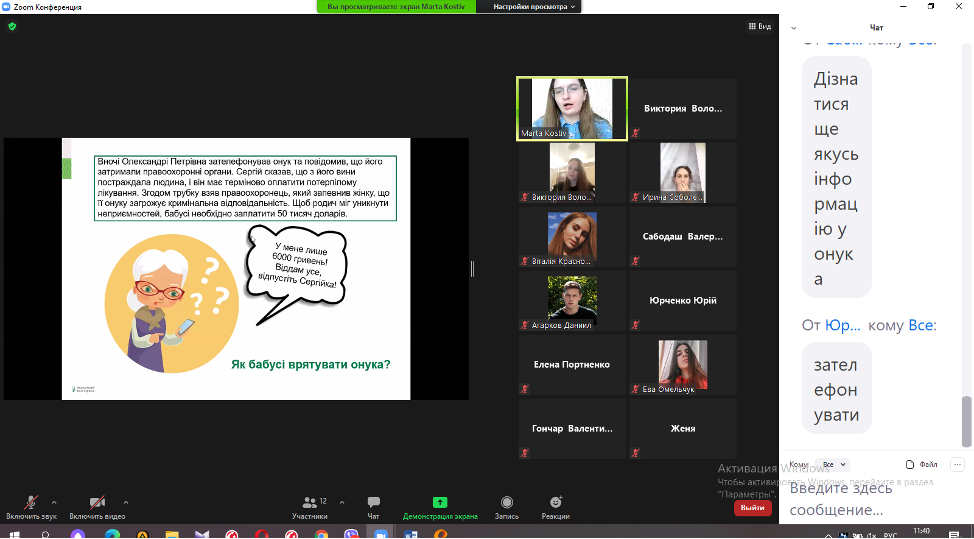
Task: Expand audio options arrow beside microphone
Action: click(x=54, y=501)
